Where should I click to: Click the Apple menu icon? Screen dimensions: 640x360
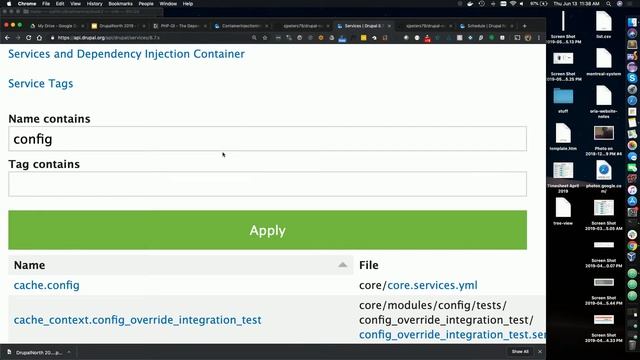9,4
